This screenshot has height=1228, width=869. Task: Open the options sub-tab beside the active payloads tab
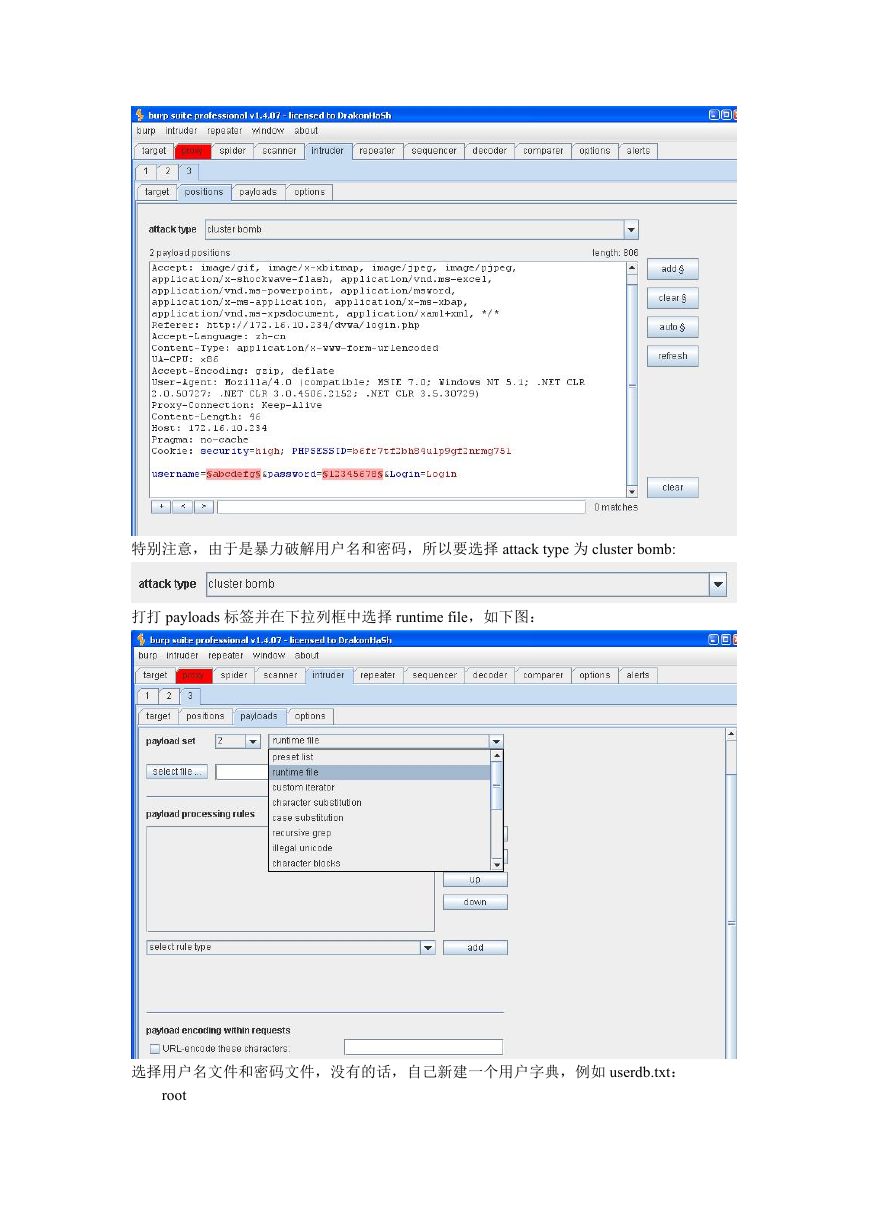(310, 716)
